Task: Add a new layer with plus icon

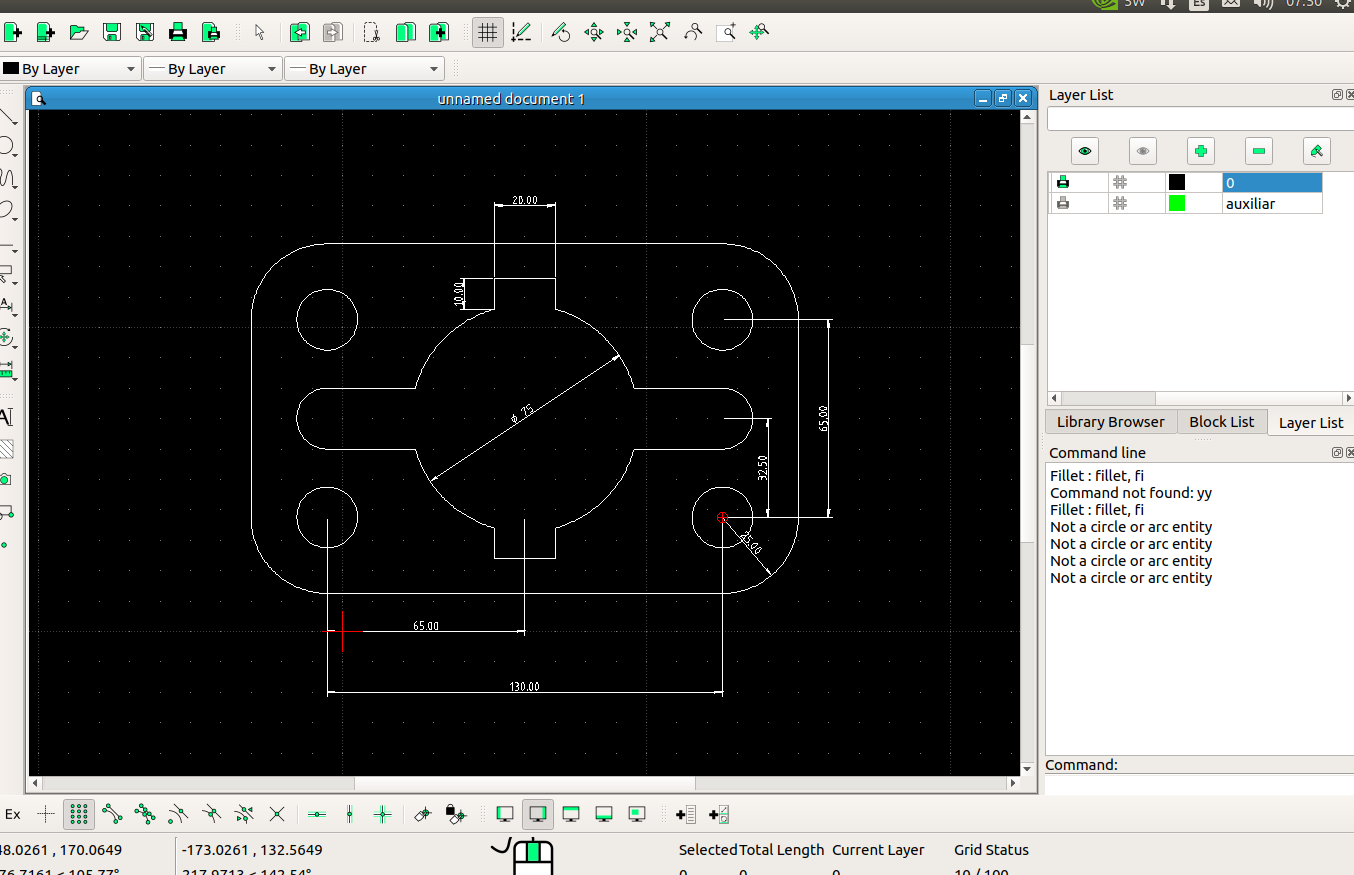Action: (x=1200, y=151)
